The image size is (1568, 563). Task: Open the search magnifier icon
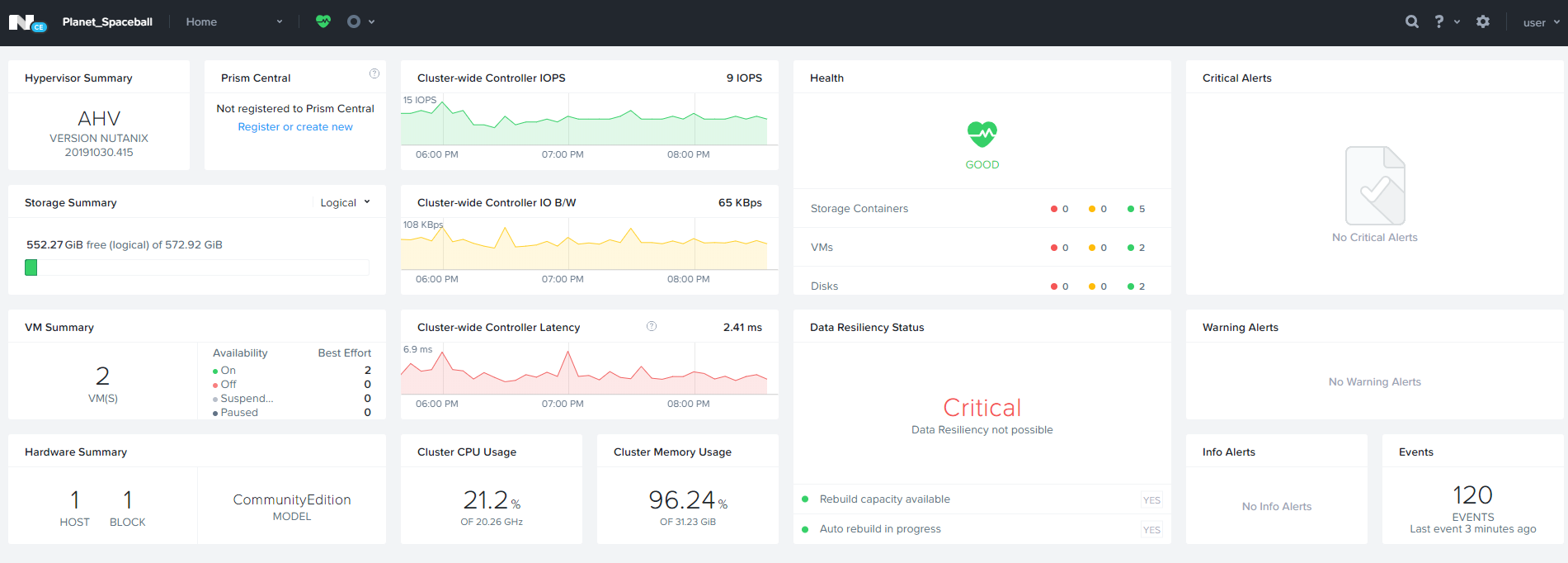[1412, 21]
